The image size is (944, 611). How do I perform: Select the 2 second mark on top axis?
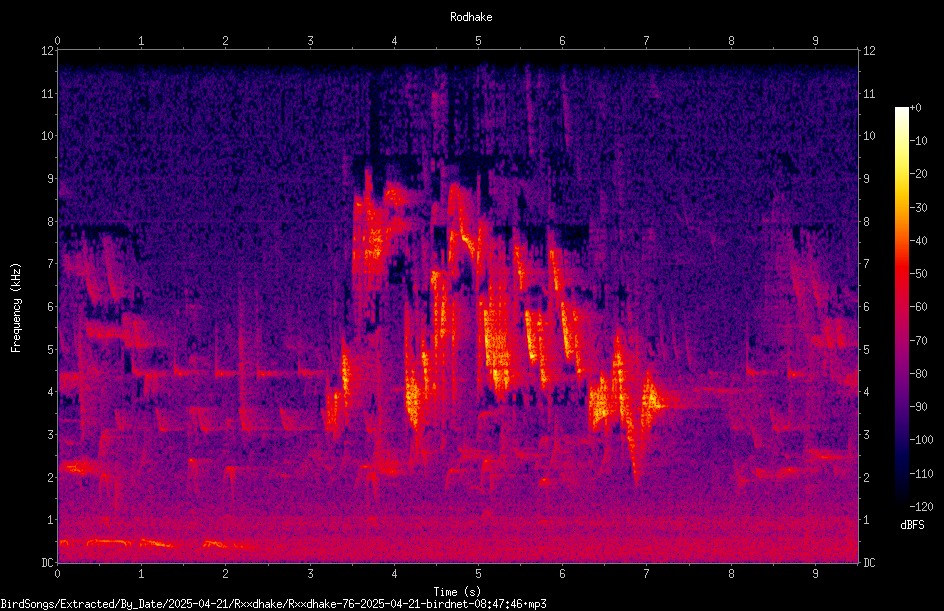pyautogui.click(x=226, y=41)
